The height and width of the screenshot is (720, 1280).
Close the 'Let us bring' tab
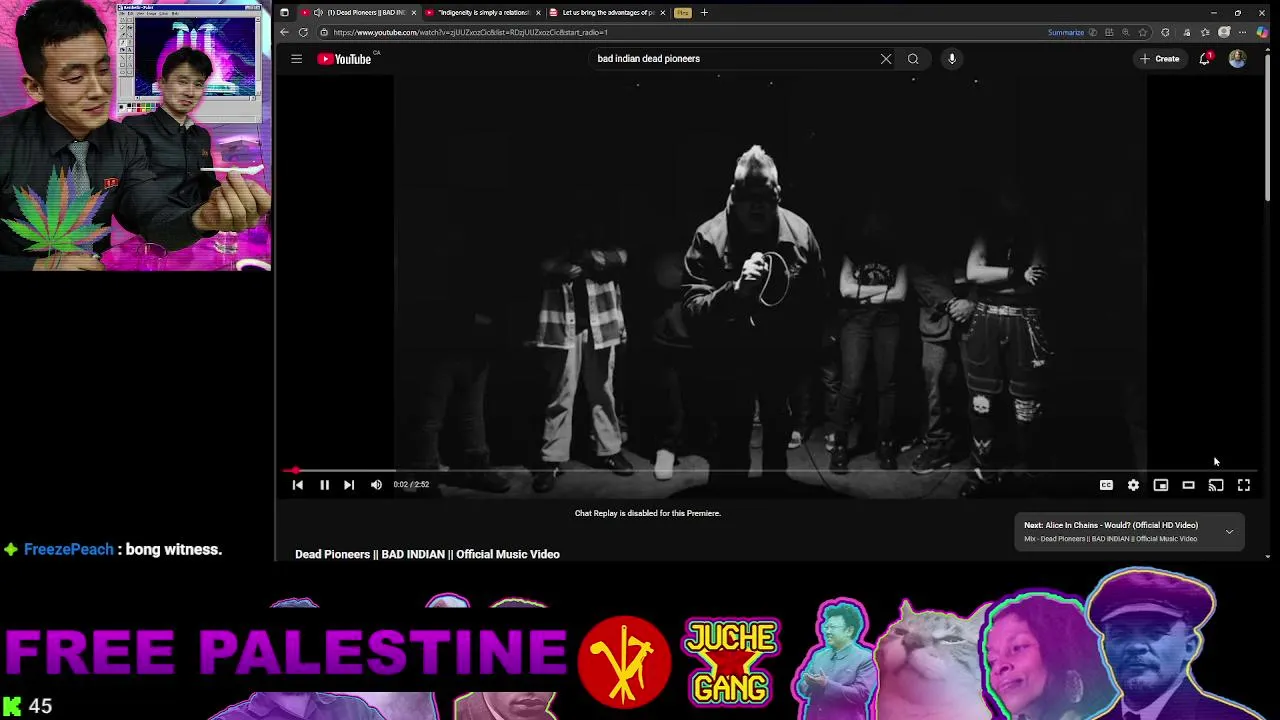(x=662, y=13)
